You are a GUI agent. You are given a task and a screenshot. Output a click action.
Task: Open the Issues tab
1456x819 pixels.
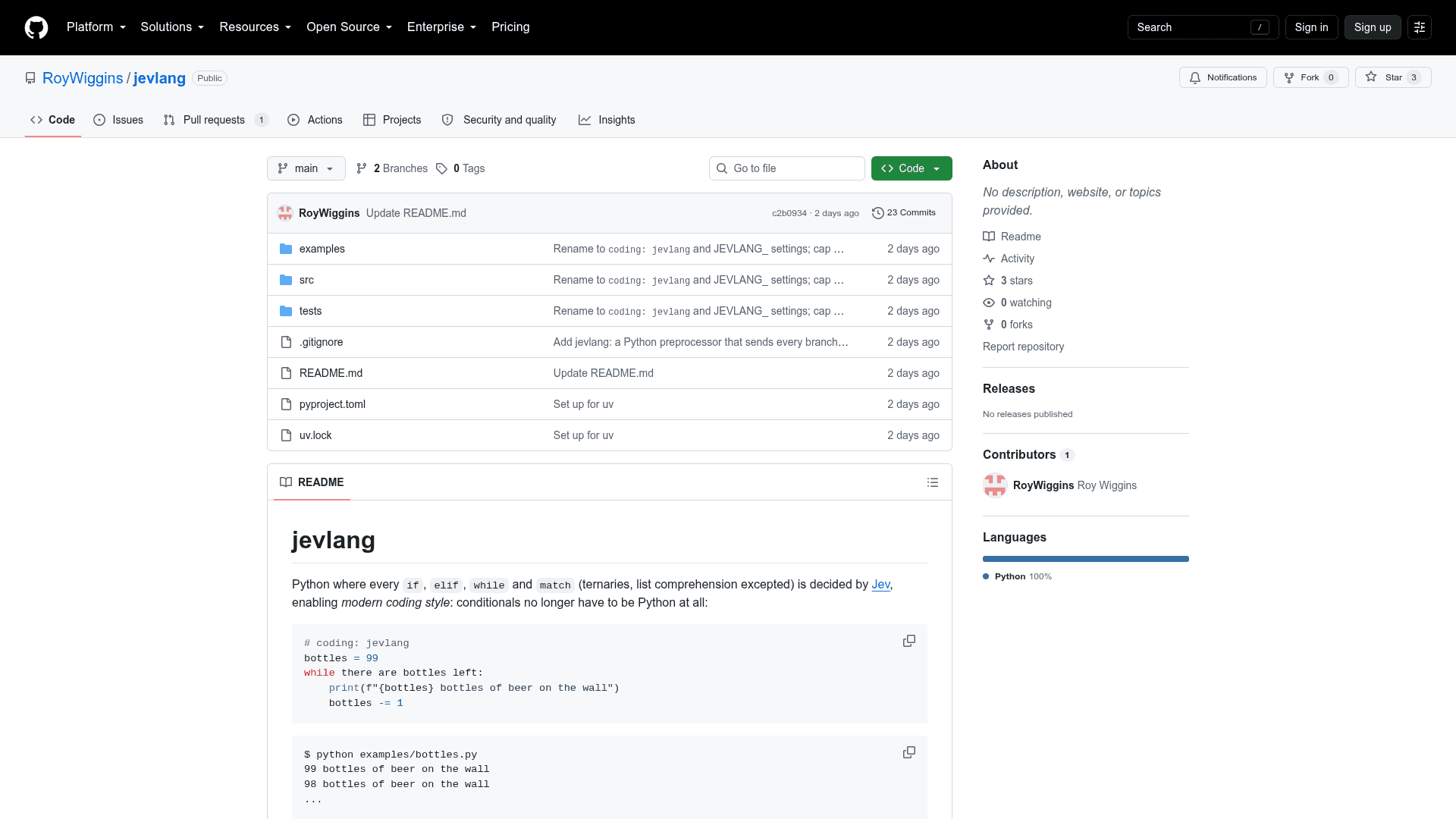pos(118,120)
